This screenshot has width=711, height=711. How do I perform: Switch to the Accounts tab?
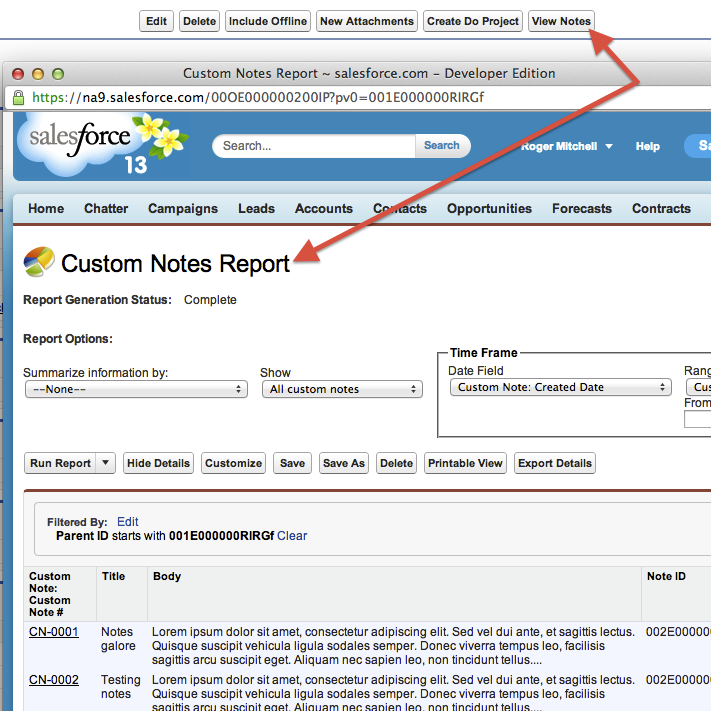coord(324,209)
